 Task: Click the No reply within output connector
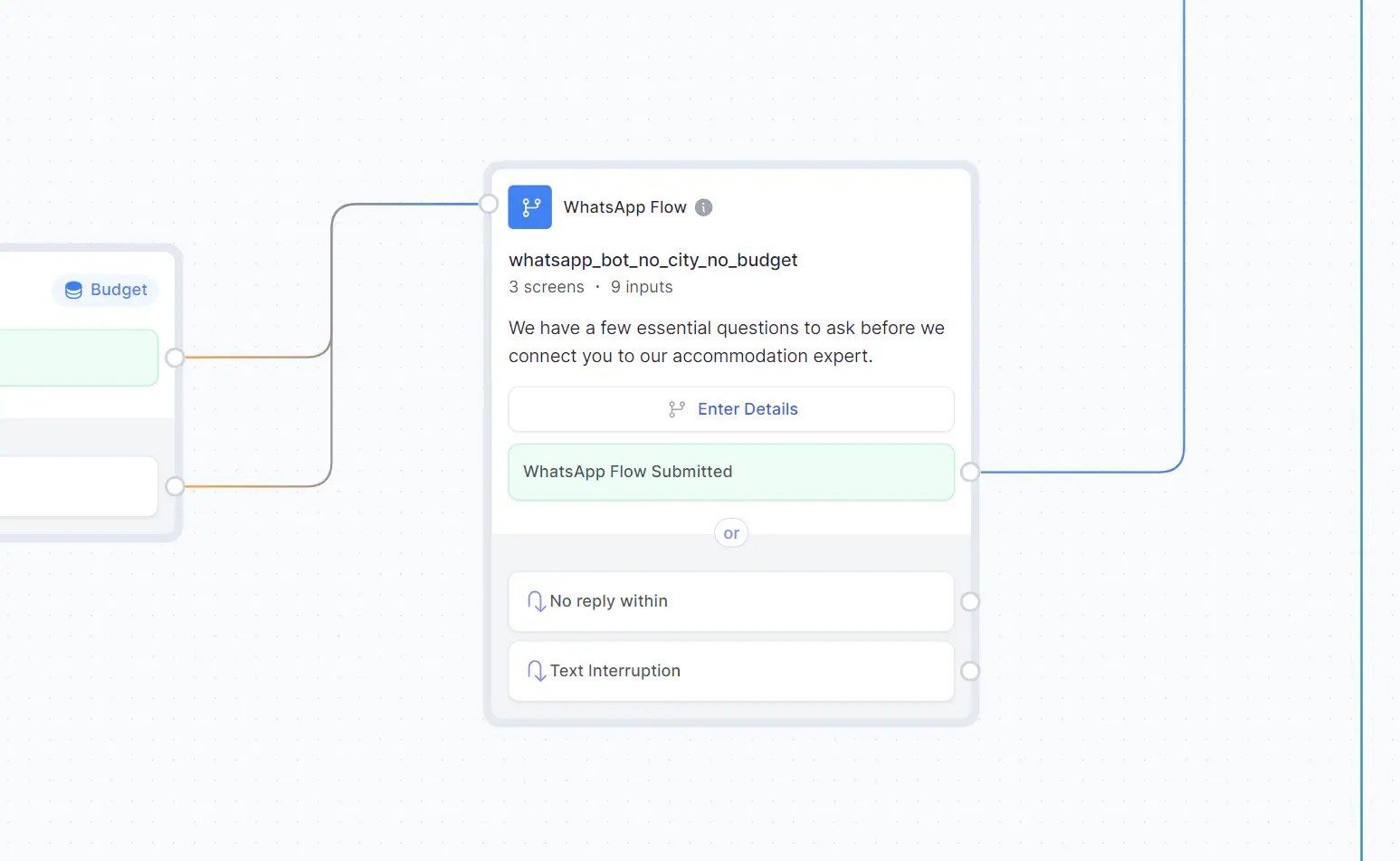tap(970, 601)
